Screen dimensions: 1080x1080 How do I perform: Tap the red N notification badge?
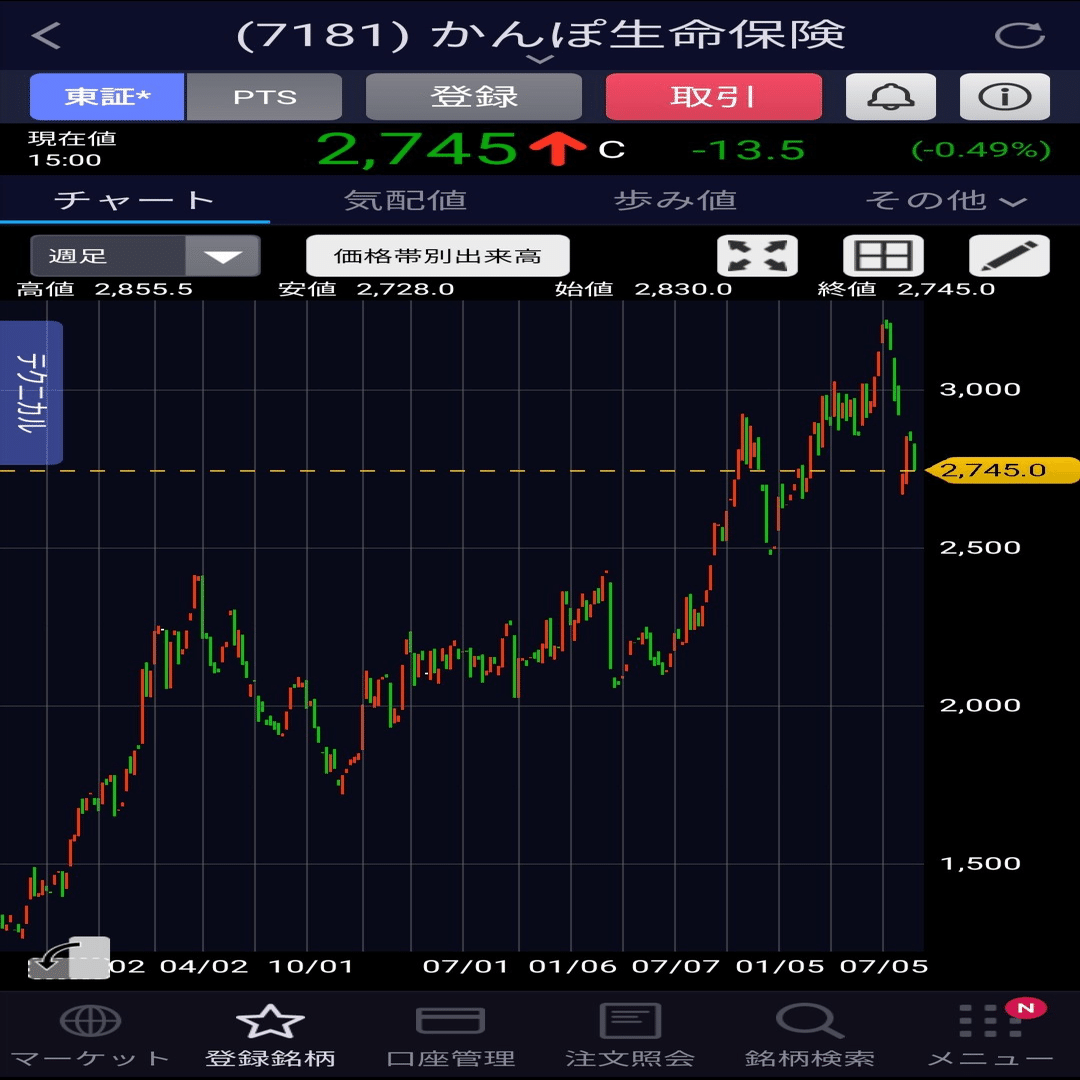point(1026,1008)
